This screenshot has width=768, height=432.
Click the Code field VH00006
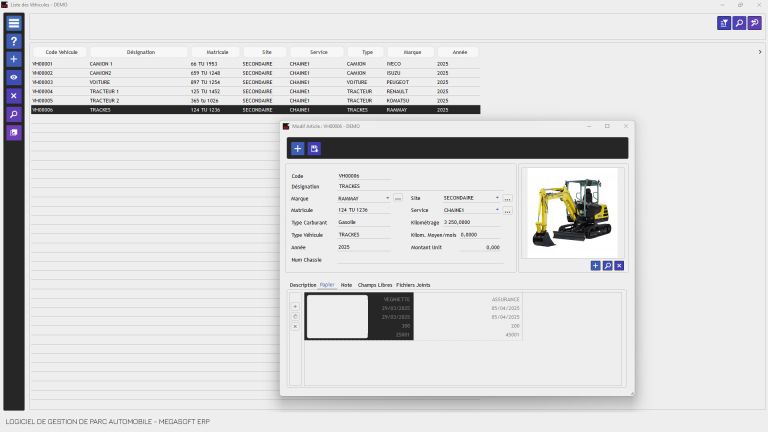[x=364, y=176]
